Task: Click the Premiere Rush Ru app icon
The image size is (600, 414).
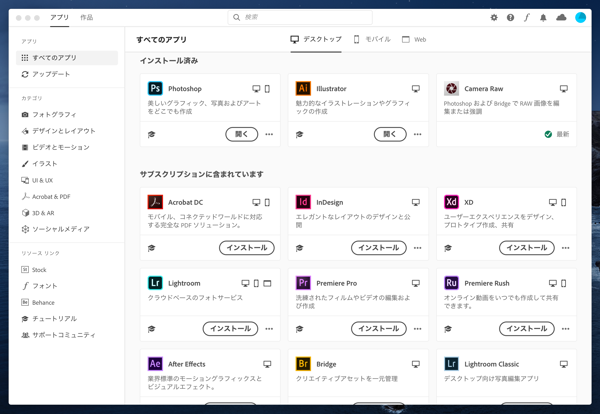Action: [x=451, y=283]
